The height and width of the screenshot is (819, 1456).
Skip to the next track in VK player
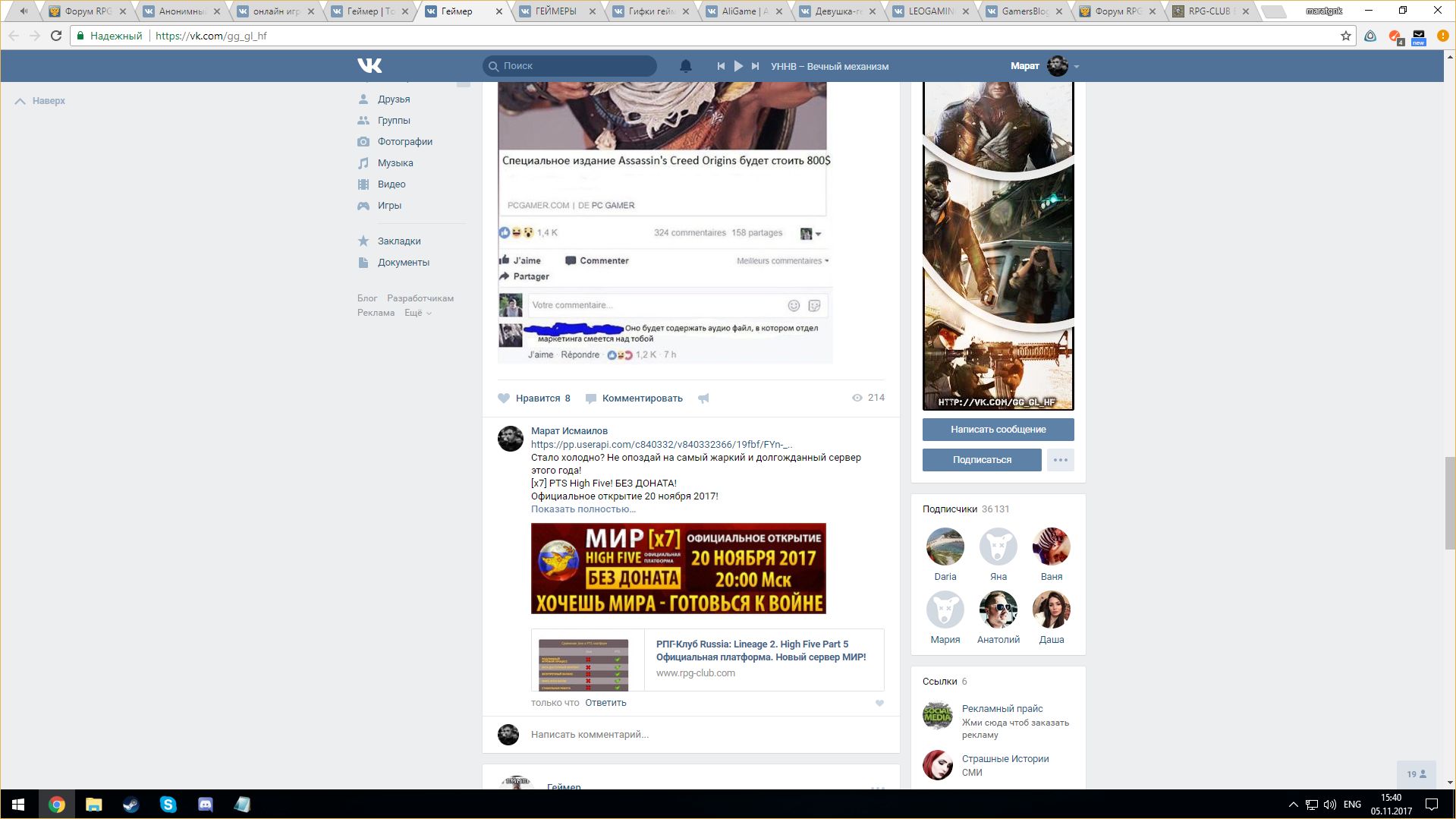[x=756, y=66]
